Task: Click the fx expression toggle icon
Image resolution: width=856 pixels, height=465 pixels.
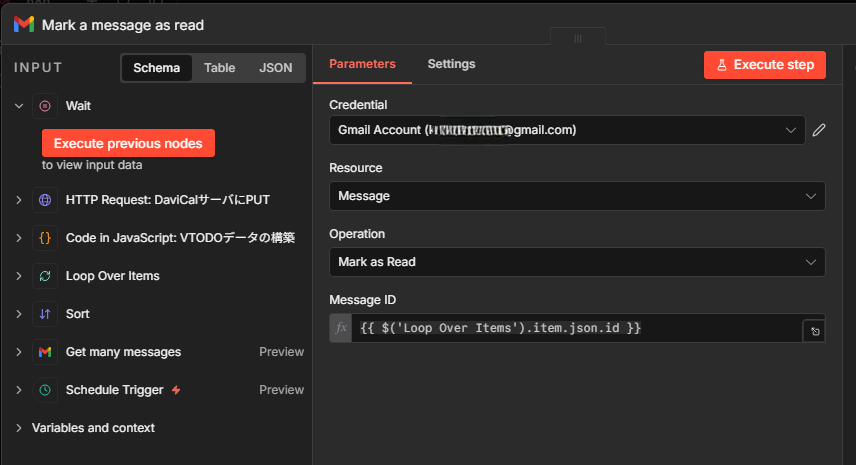Action: click(341, 328)
